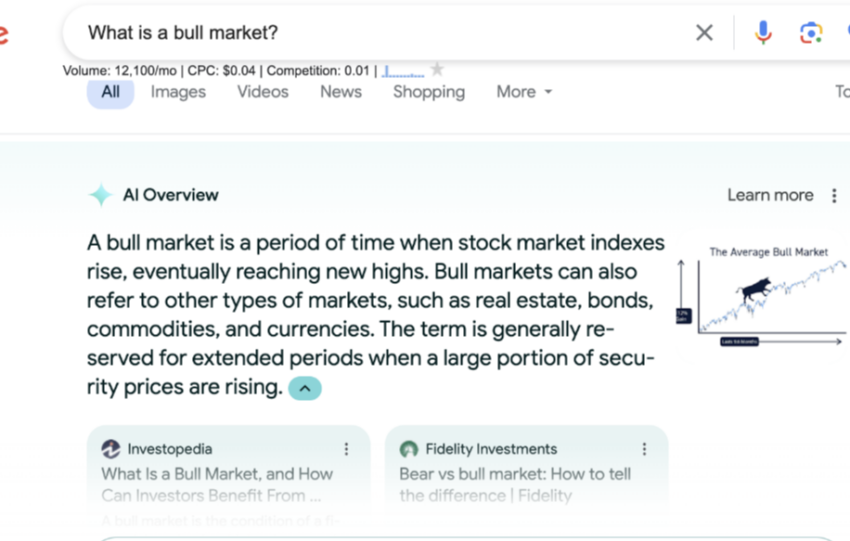Click the Learn more link
The height and width of the screenshot is (541, 850).
[770, 195]
